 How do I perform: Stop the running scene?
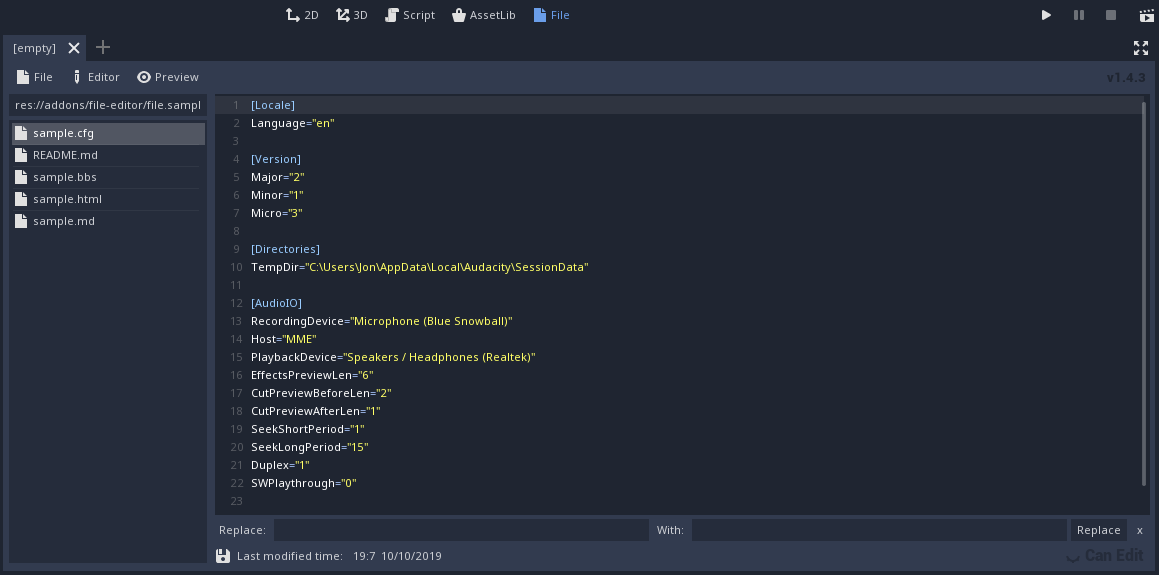(x=1110, y=15)
